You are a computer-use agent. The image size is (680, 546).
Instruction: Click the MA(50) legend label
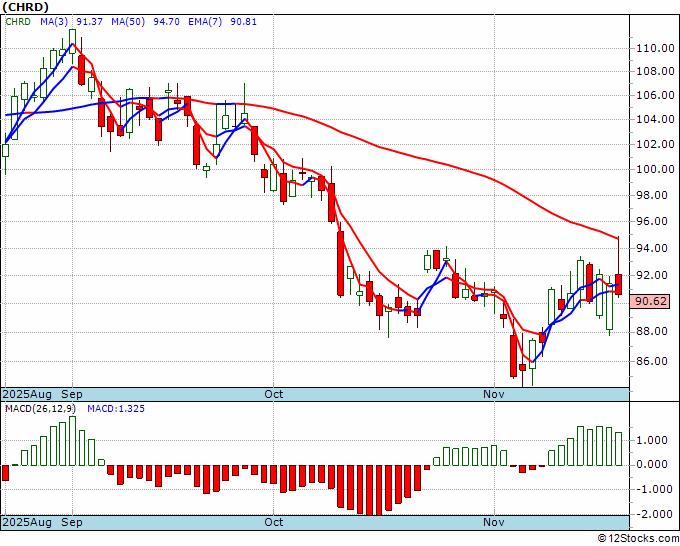pyautogui.click(x=128, y=22)
